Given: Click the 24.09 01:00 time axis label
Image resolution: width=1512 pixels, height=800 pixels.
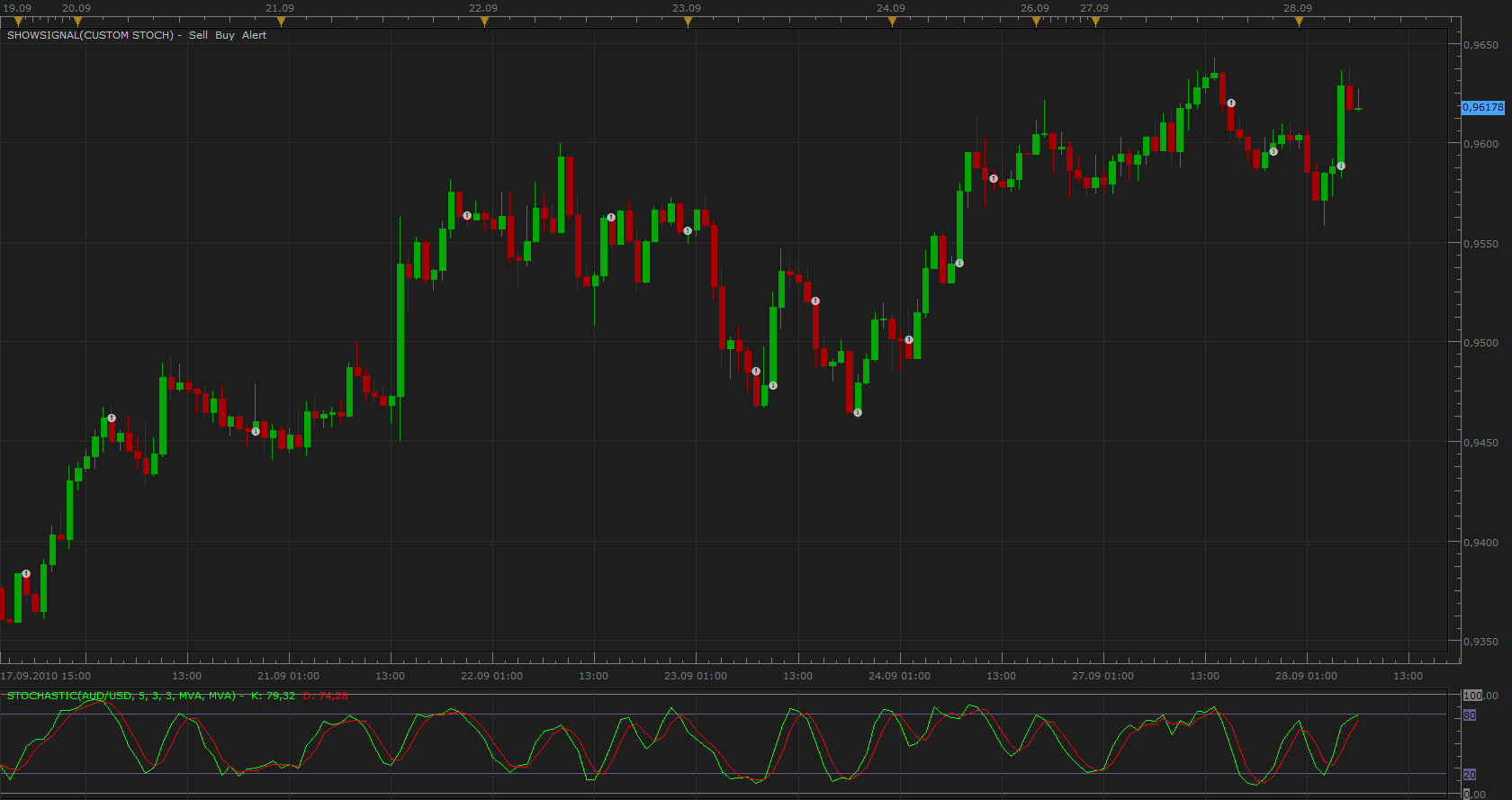Looking at the screenshot, I should pyautogui.click(x=899, y=676).
